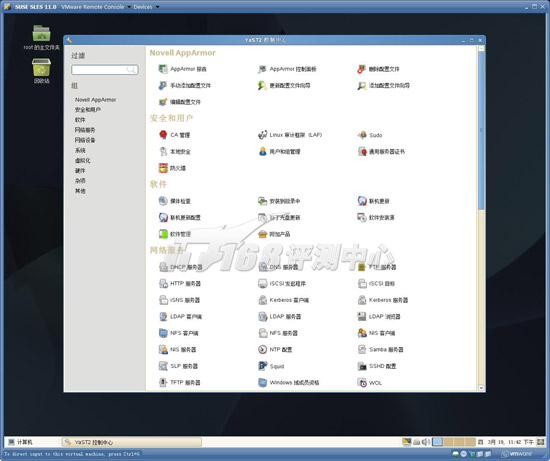Open the iSCSI 发起程序 module
The image size is (550, 461).
(x=282, y=283)
